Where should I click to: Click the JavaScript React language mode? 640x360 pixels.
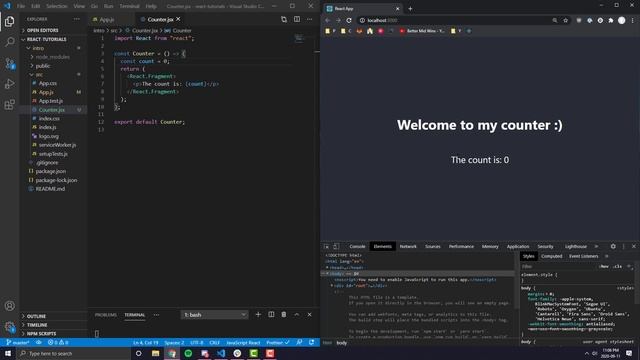click(243, 342)
